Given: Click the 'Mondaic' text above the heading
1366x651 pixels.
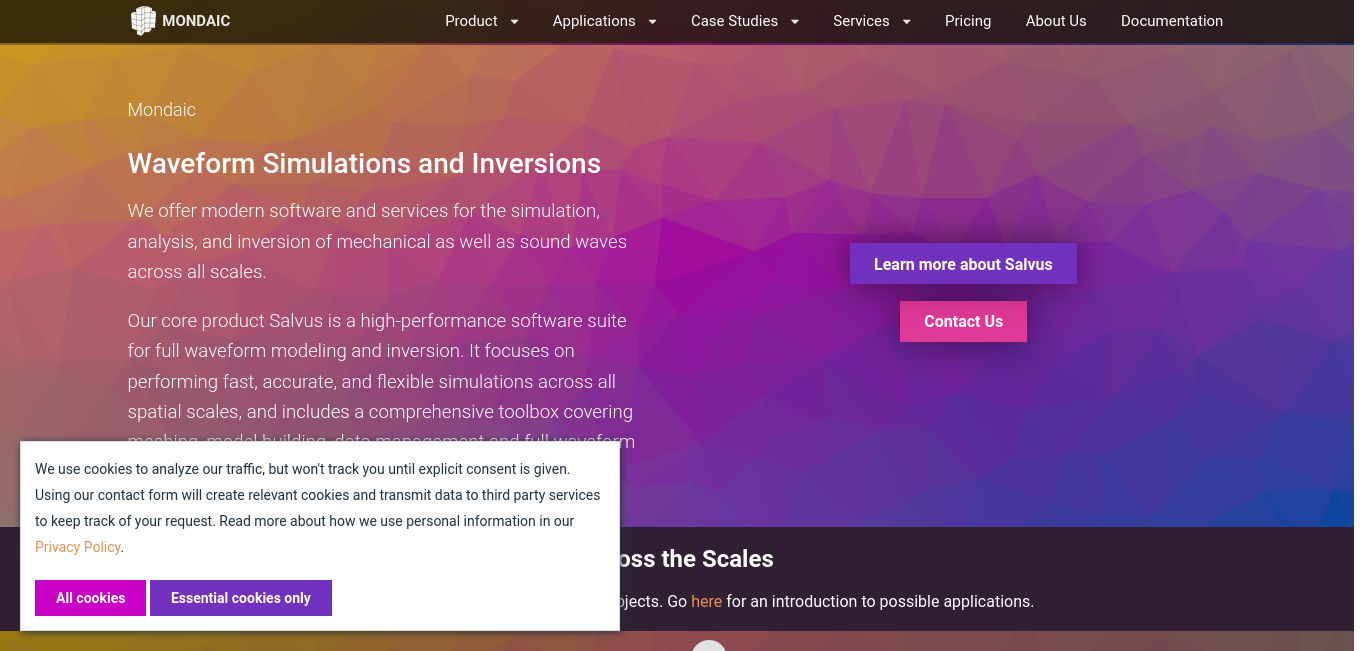Looking at the screenshot, I should point(162,110).
